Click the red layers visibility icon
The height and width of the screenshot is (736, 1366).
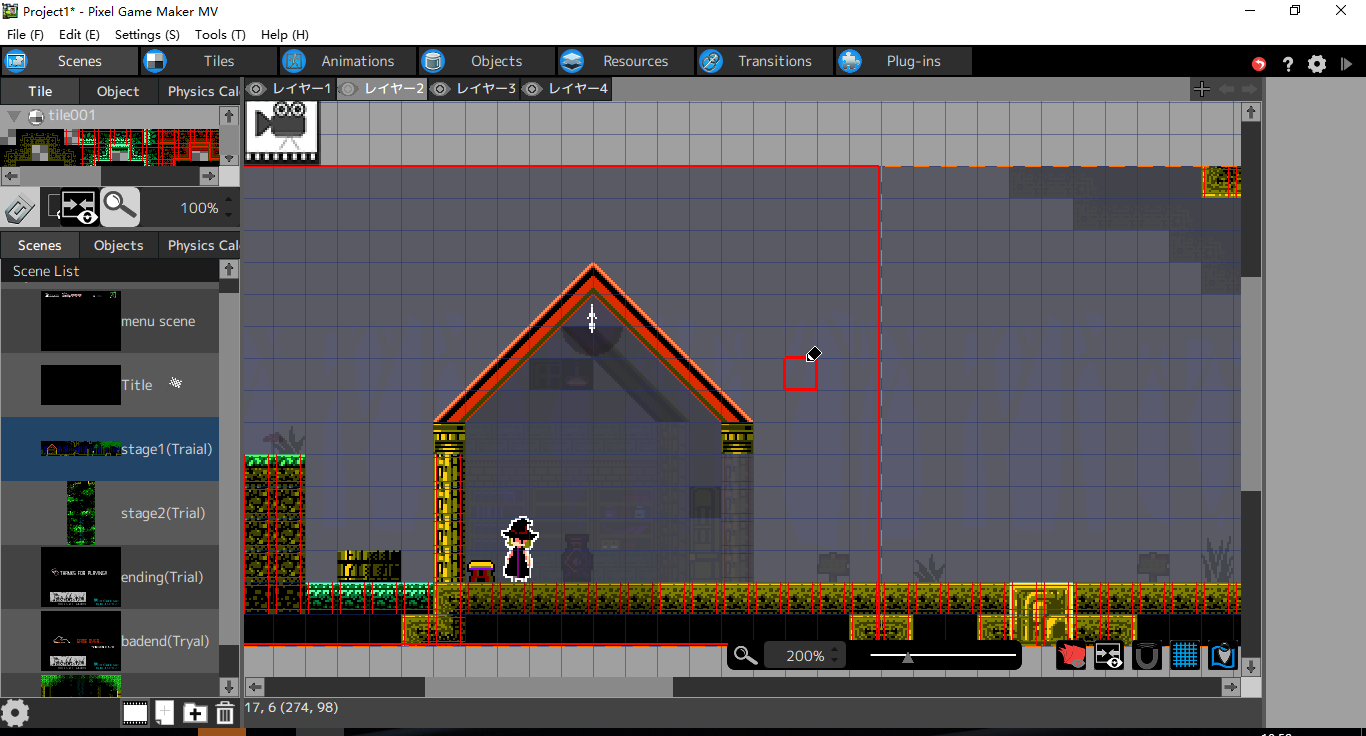(1071, 656)
